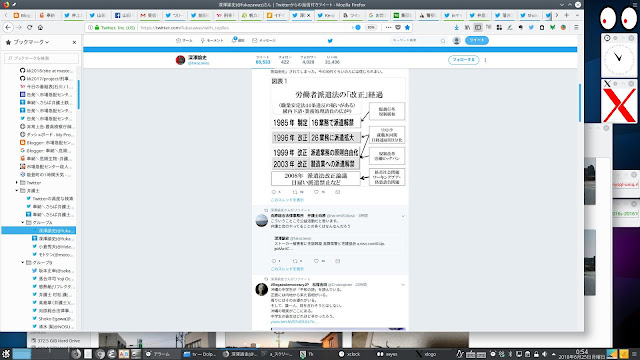Open the Firefox home page button
Screen dimensions: 640x360
pos(40,27)
